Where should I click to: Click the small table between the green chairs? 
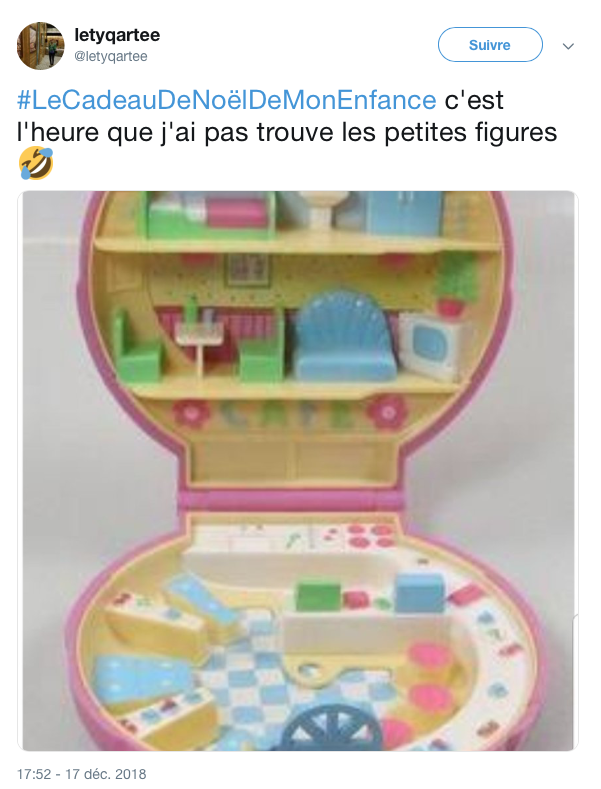click(x=200, y=342)
